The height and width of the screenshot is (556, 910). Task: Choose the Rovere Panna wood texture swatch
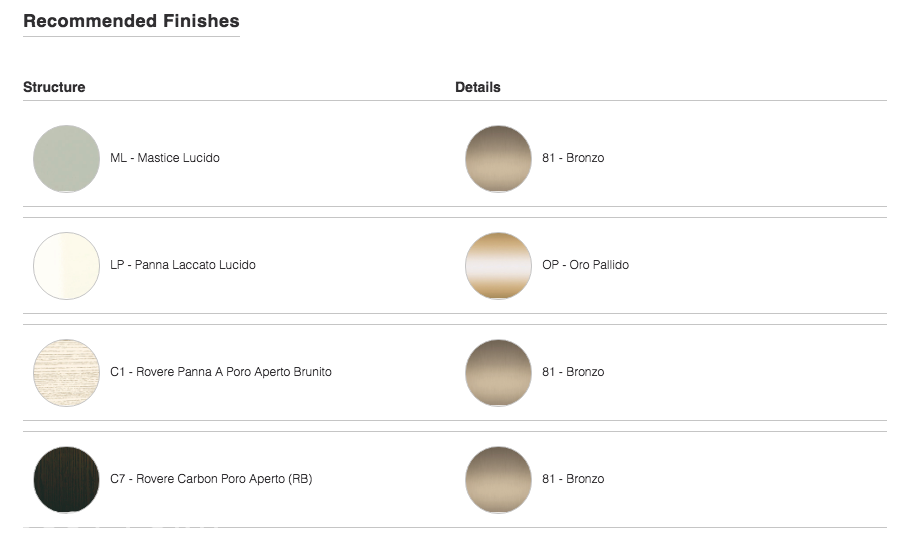pos(66,373)
